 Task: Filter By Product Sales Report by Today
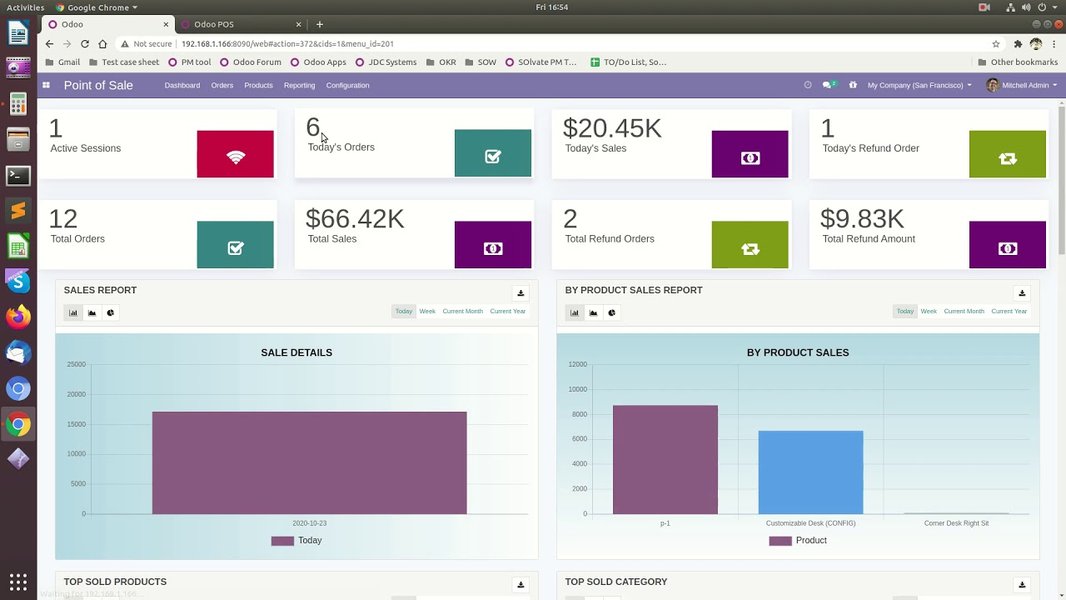[905, 311]
